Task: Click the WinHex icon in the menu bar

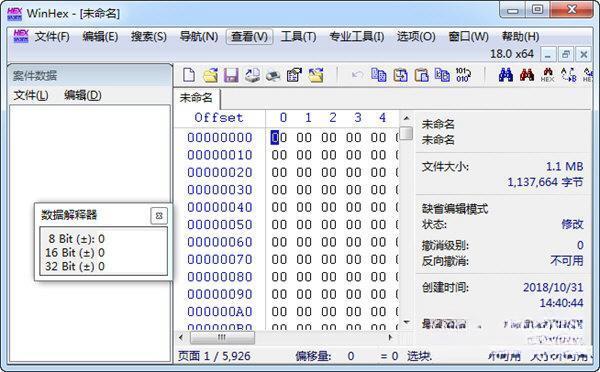Action: pyautogui.click(x=21, y=36)
